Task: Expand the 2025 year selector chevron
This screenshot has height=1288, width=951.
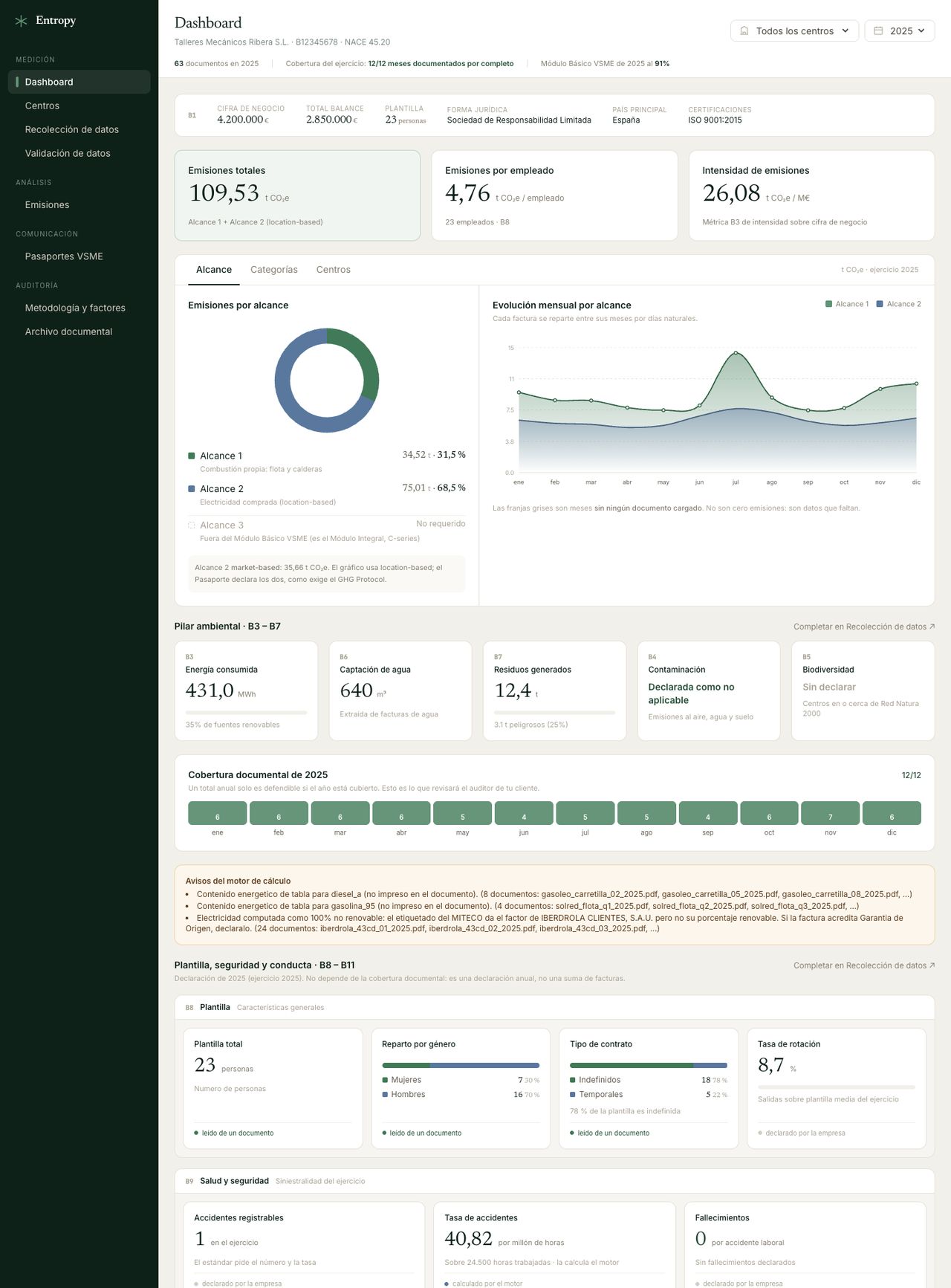Action: 921,31
